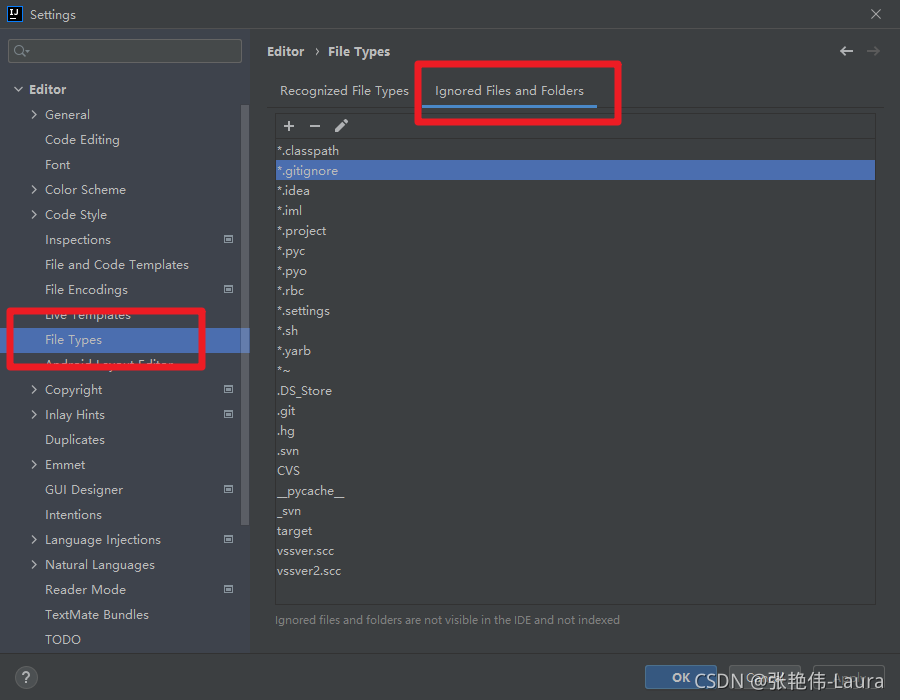Switch to Recognized File Types tab
This screenshot has width=900, height=700.
pos(344,91)
